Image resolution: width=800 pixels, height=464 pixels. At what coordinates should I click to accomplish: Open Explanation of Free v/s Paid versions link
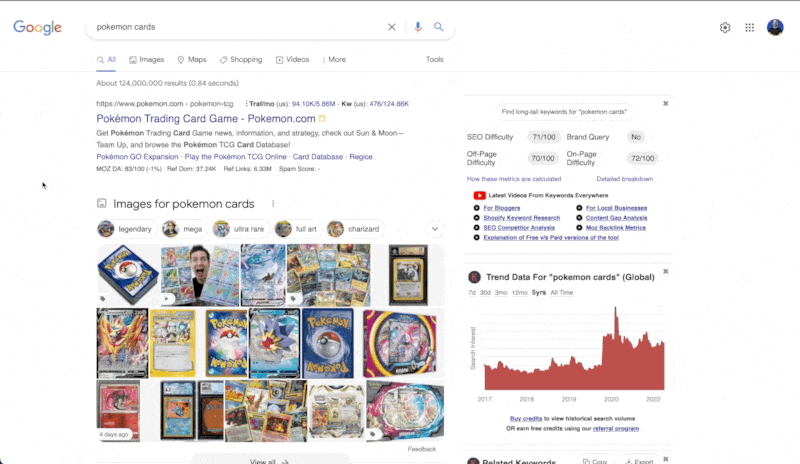point(551,238)
